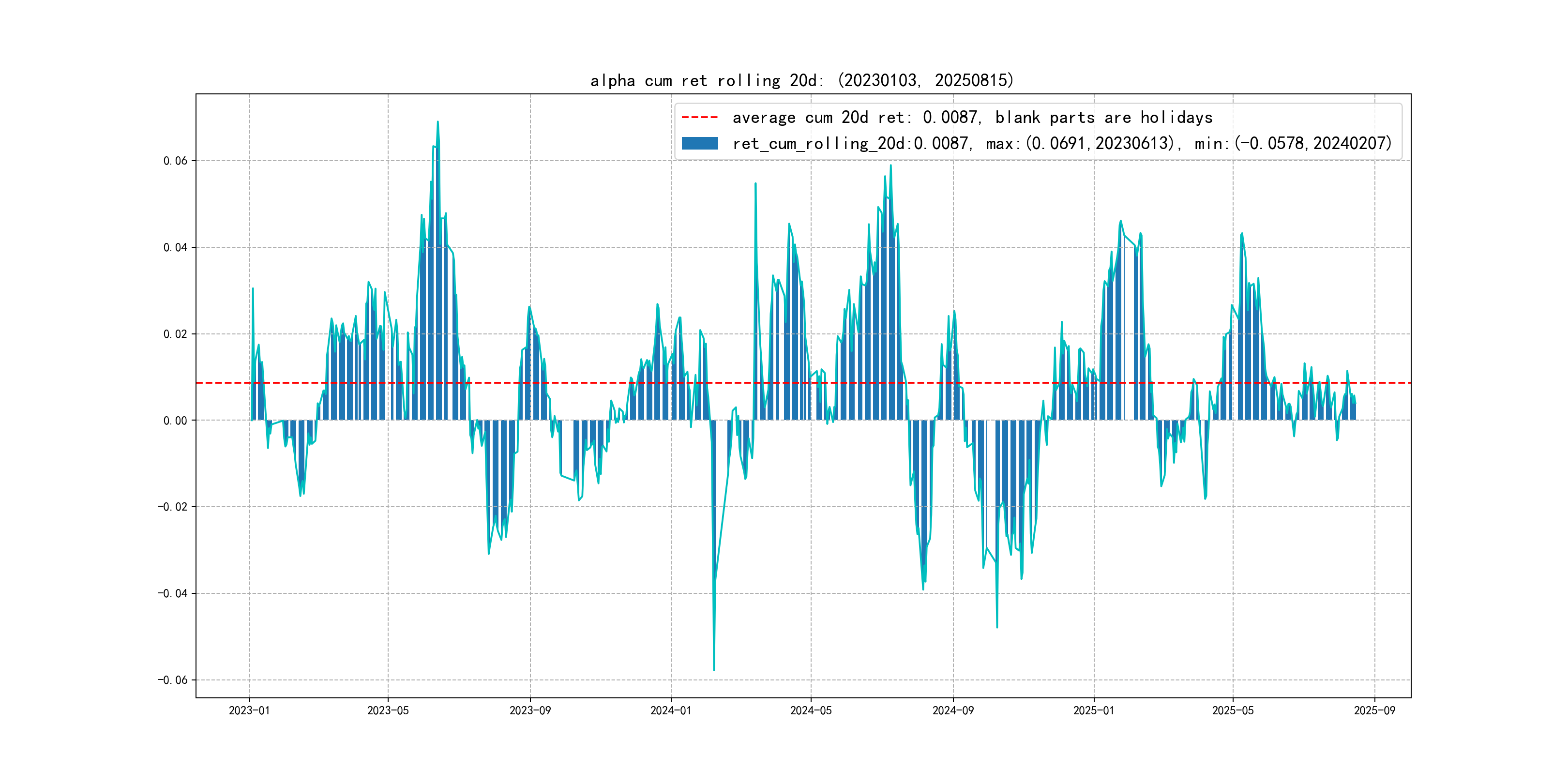The width and height of the screenshot is (1568, 784).
Task: Click the 0.06 y-axis tick label
Action: click(175, 161)
